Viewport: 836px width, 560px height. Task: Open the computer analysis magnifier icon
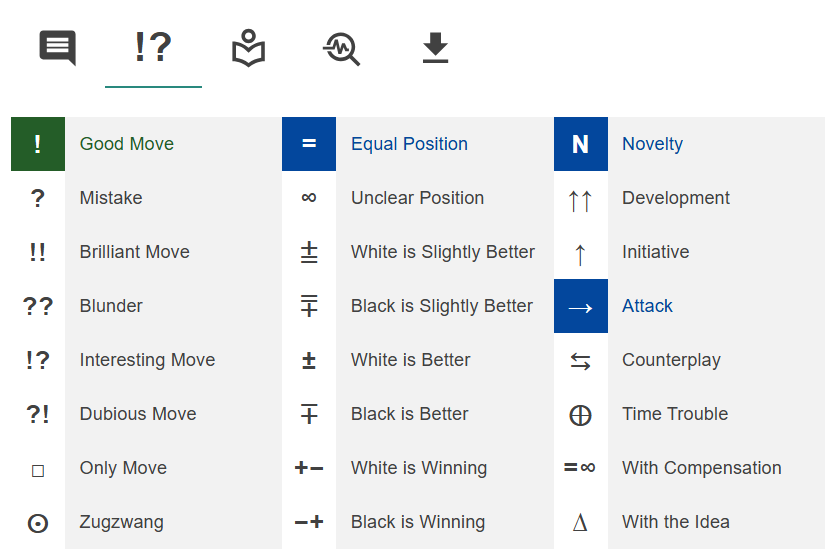click(341, 47)
